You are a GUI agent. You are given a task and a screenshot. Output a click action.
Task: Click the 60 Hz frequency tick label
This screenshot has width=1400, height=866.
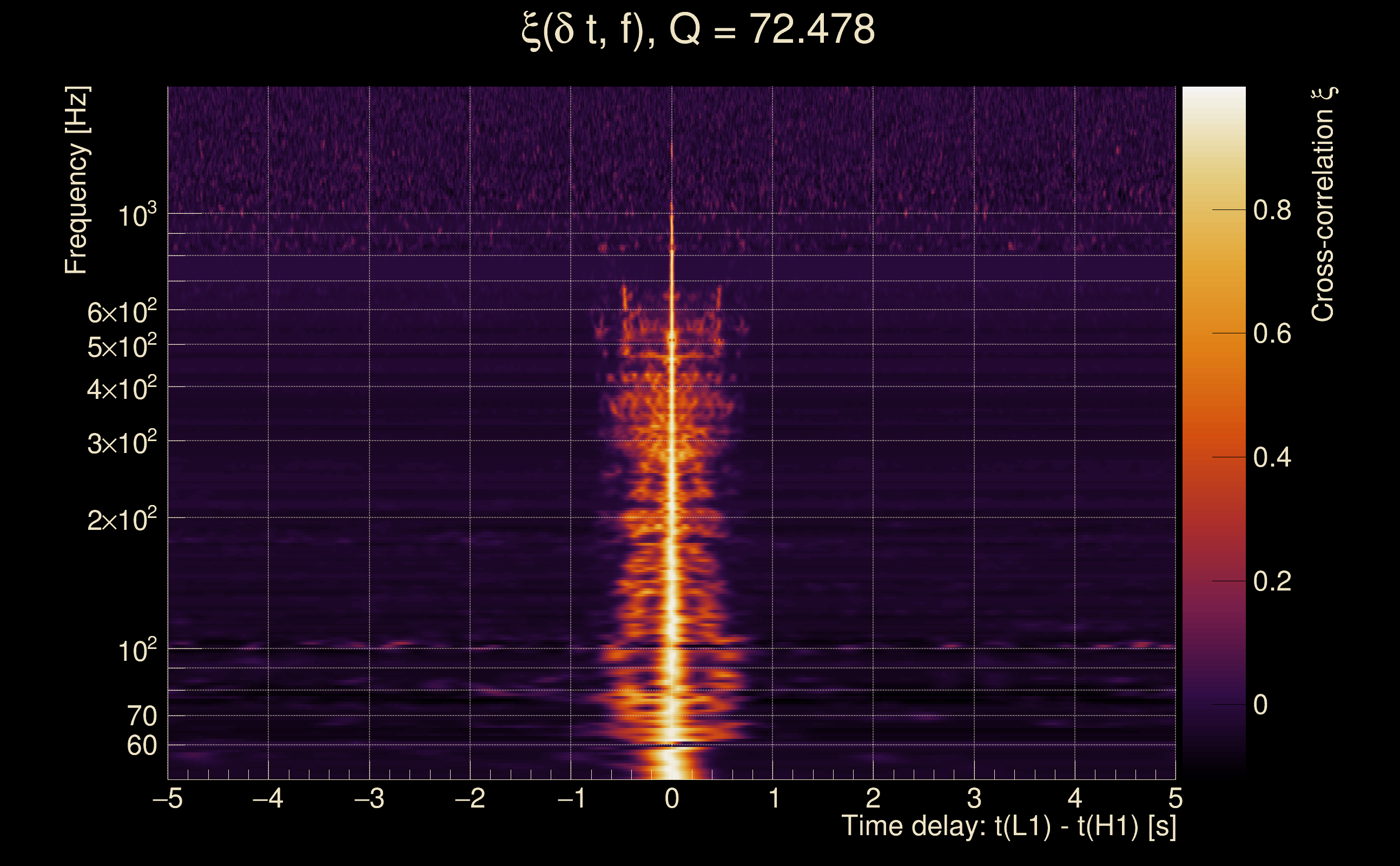(141, 746)
